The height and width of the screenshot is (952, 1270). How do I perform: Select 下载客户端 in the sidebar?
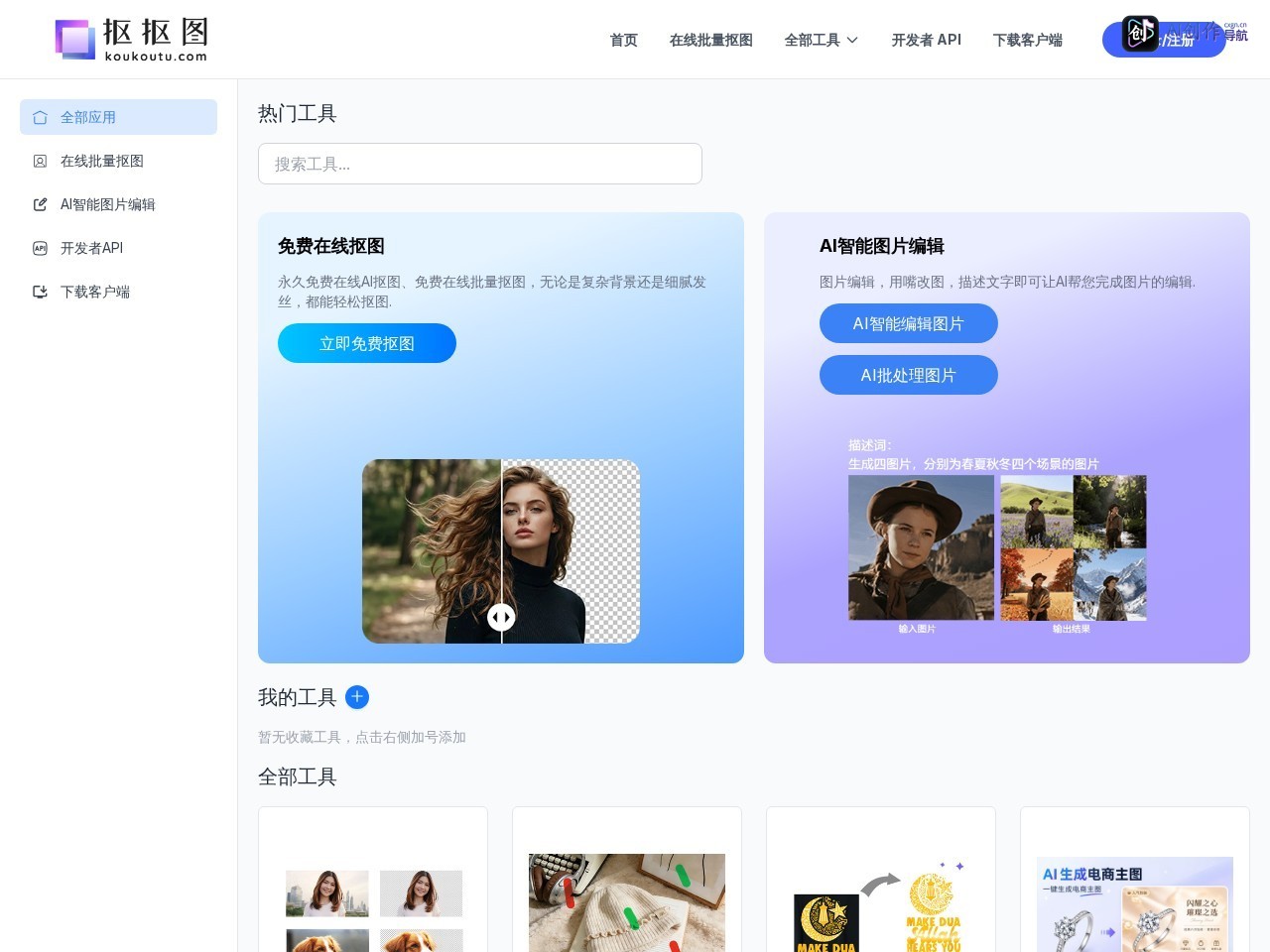pyautogui.click(x=118, y=292)
